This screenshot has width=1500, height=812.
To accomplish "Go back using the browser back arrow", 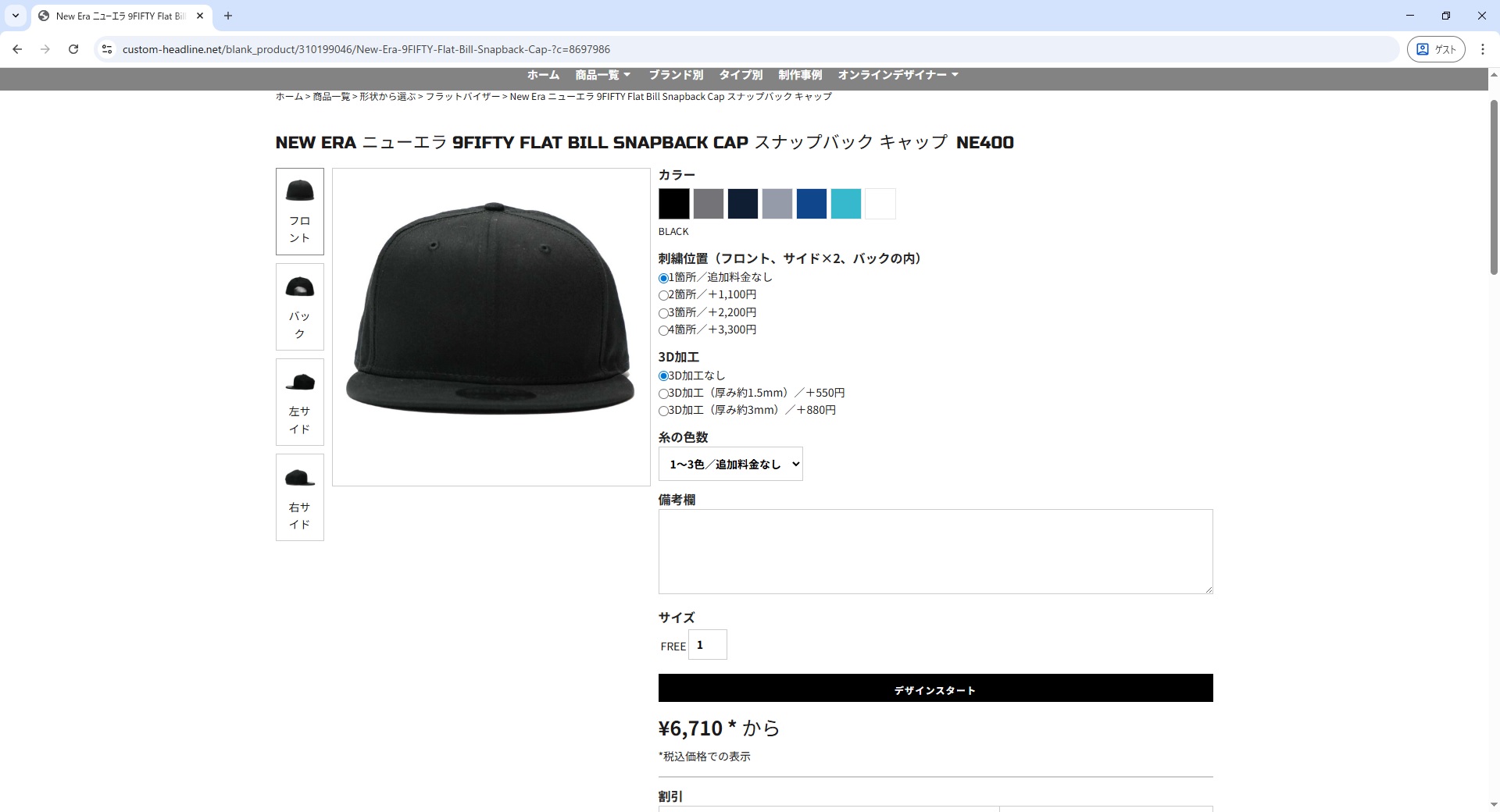I will 17,49.
